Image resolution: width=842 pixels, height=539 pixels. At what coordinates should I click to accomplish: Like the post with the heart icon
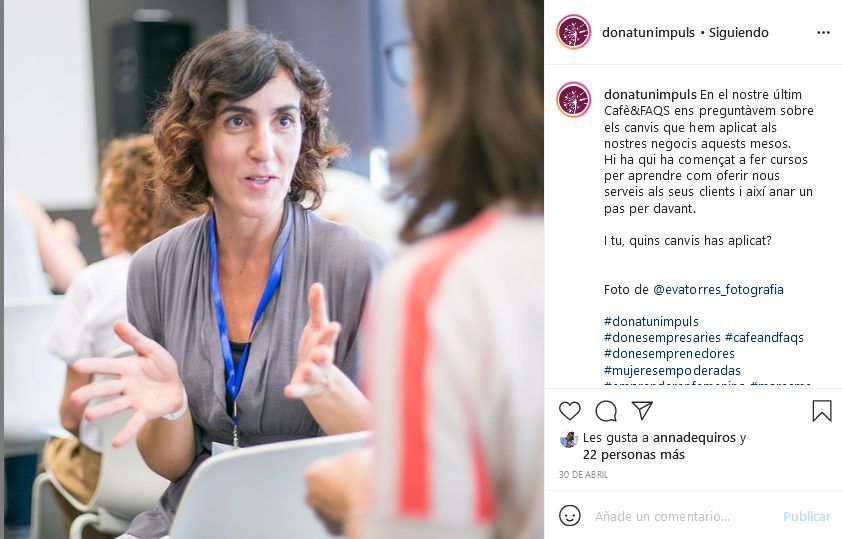click(569, 411)
